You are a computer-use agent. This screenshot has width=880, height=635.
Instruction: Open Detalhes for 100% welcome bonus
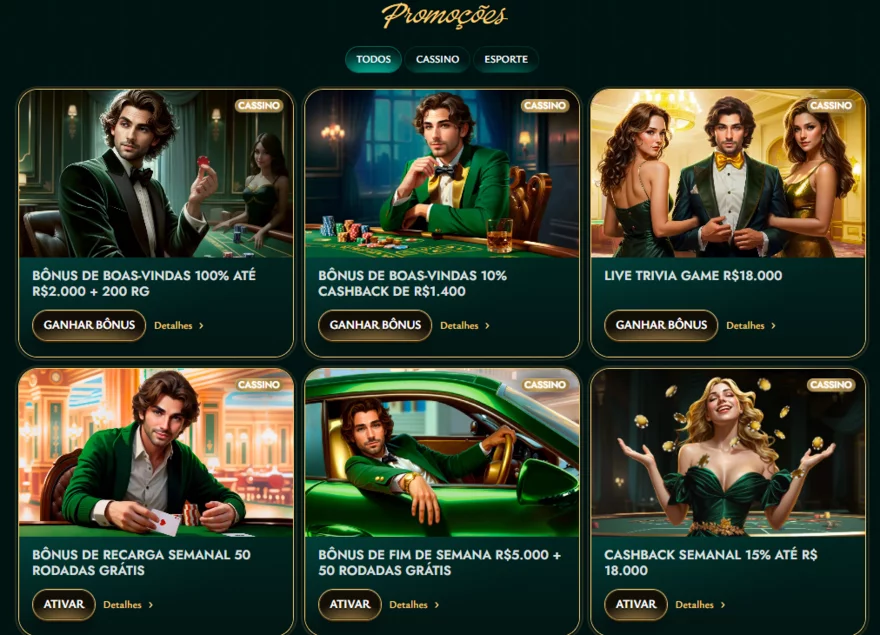coord(178,326)
